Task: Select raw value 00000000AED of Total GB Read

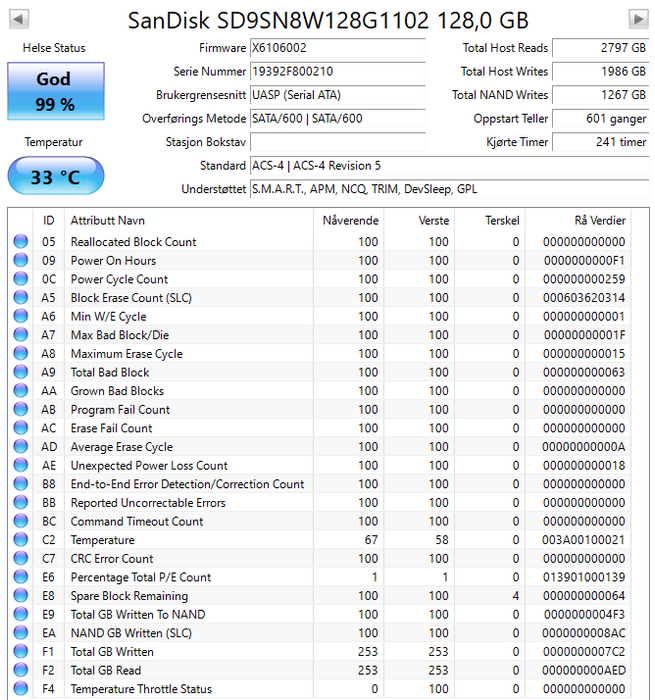Action: 584,670
